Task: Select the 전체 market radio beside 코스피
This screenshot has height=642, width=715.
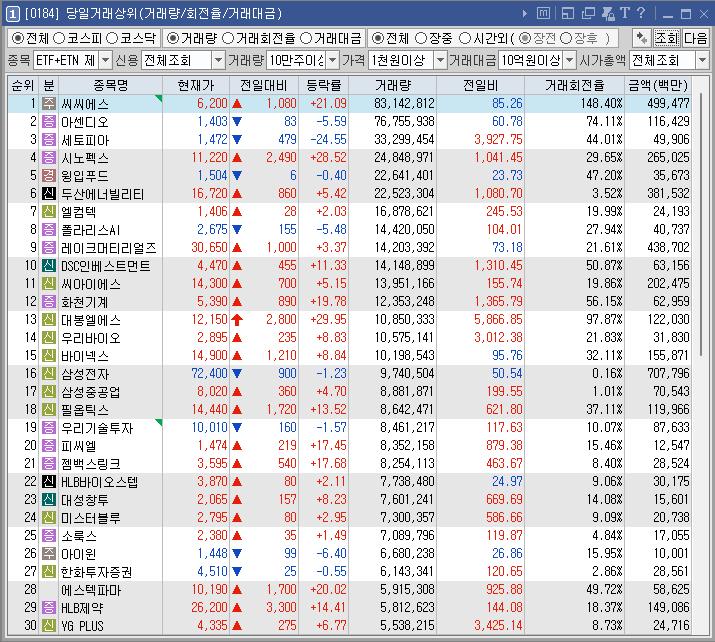Action: [18, 38]
